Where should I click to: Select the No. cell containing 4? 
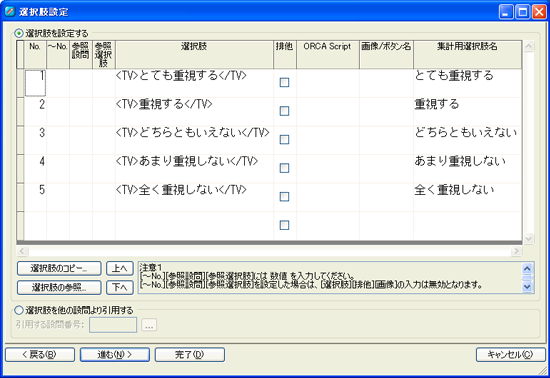click(x=35, y=169)
